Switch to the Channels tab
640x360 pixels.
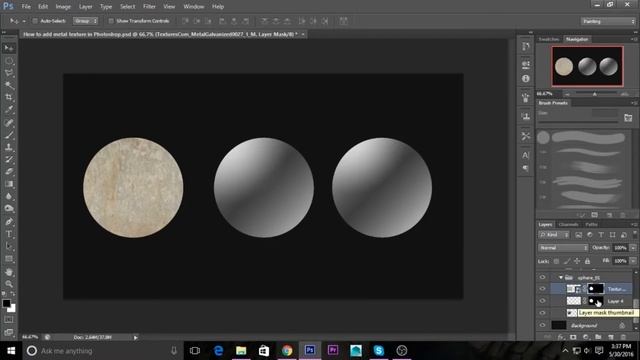568,224
